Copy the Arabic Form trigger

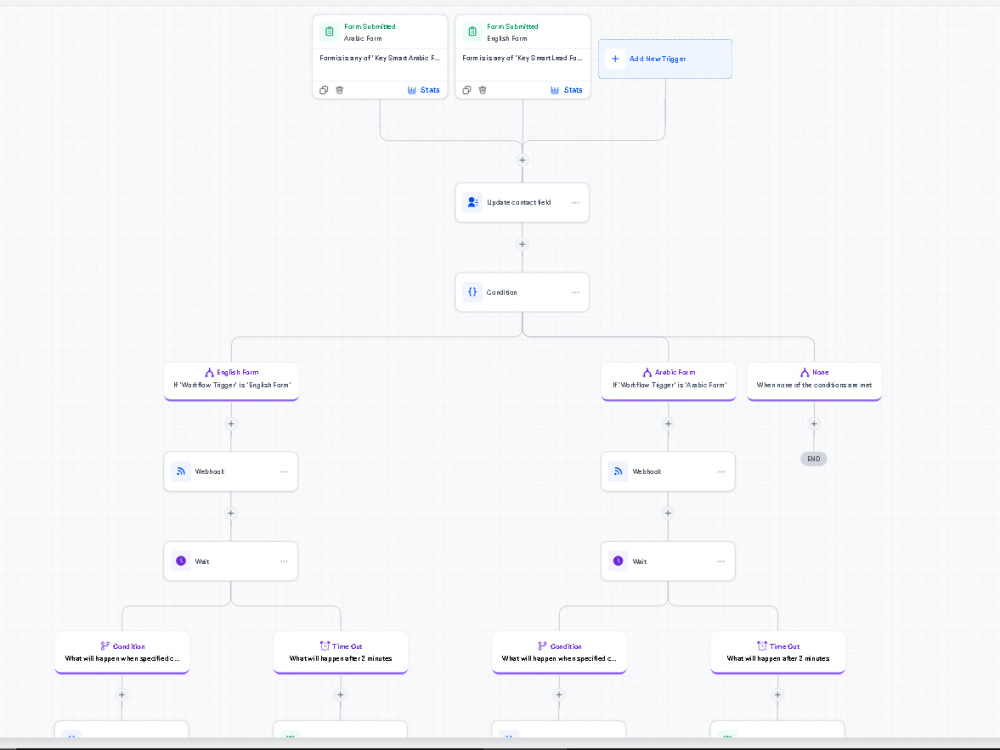[324, 90]
